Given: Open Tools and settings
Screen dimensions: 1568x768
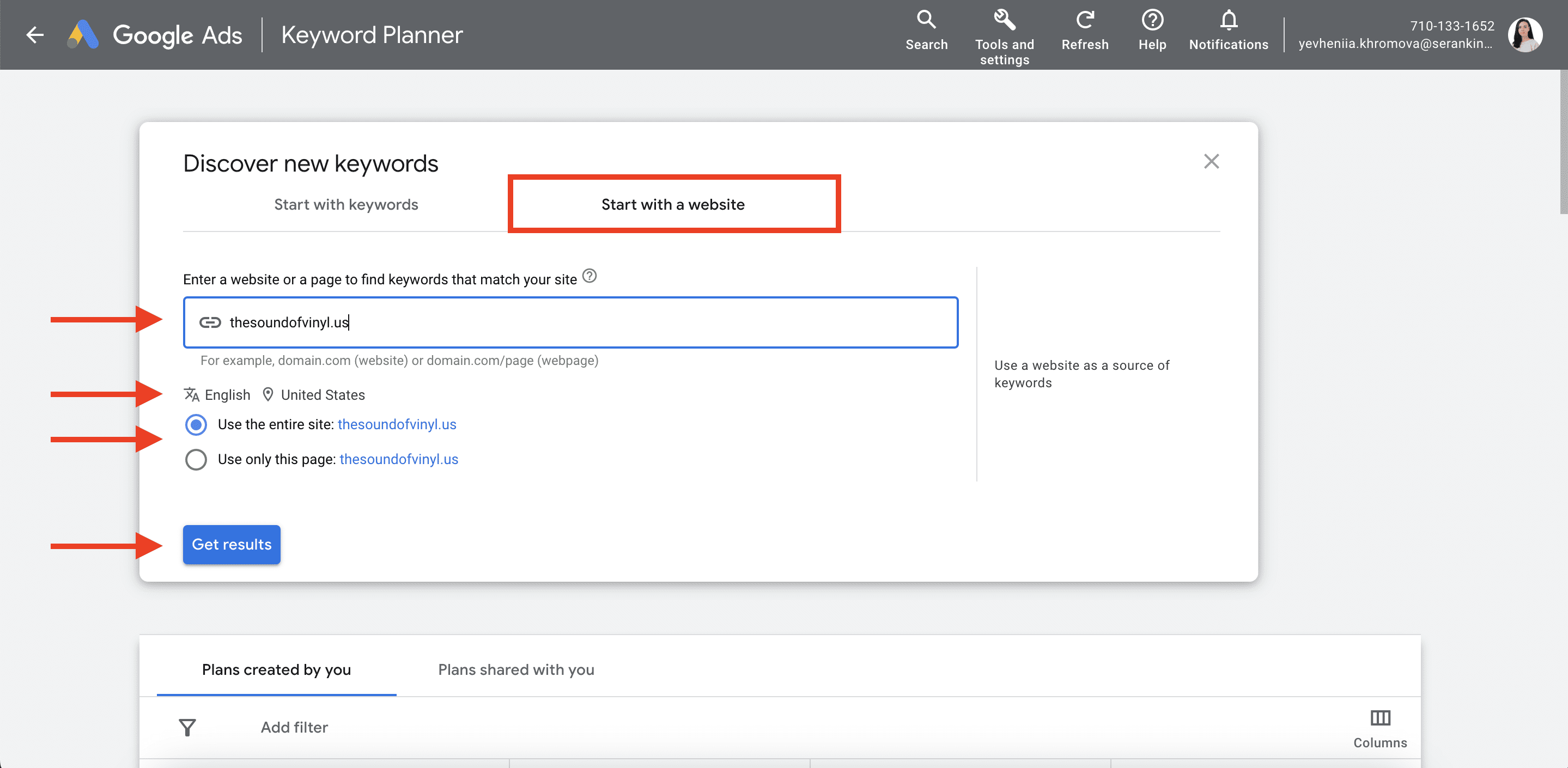Looking at the screenshot, I should pyautogui.click(x=1004, y=35).
